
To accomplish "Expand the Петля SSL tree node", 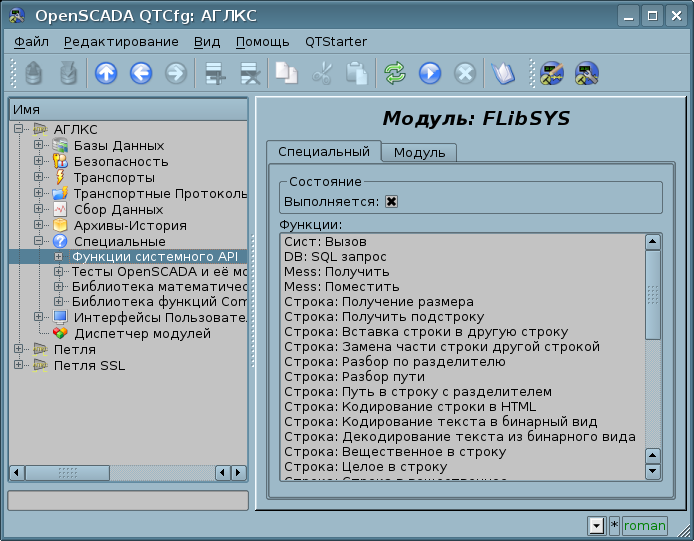I will coord(18,366).
